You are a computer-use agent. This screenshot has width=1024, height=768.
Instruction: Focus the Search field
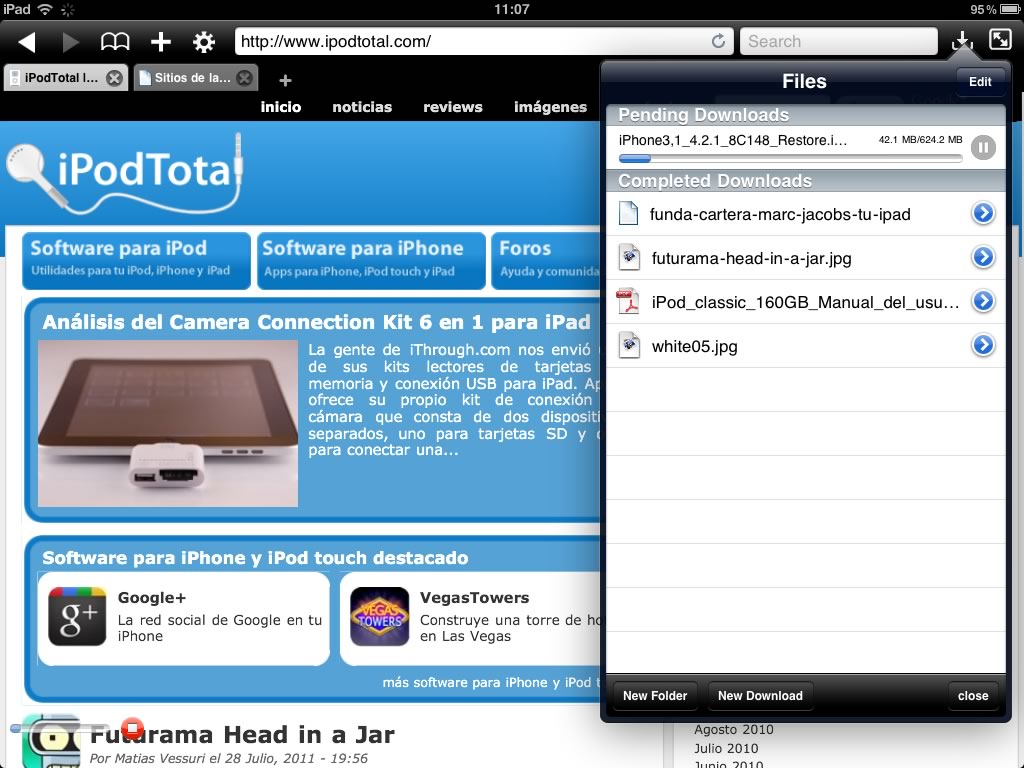click(839, 41)
